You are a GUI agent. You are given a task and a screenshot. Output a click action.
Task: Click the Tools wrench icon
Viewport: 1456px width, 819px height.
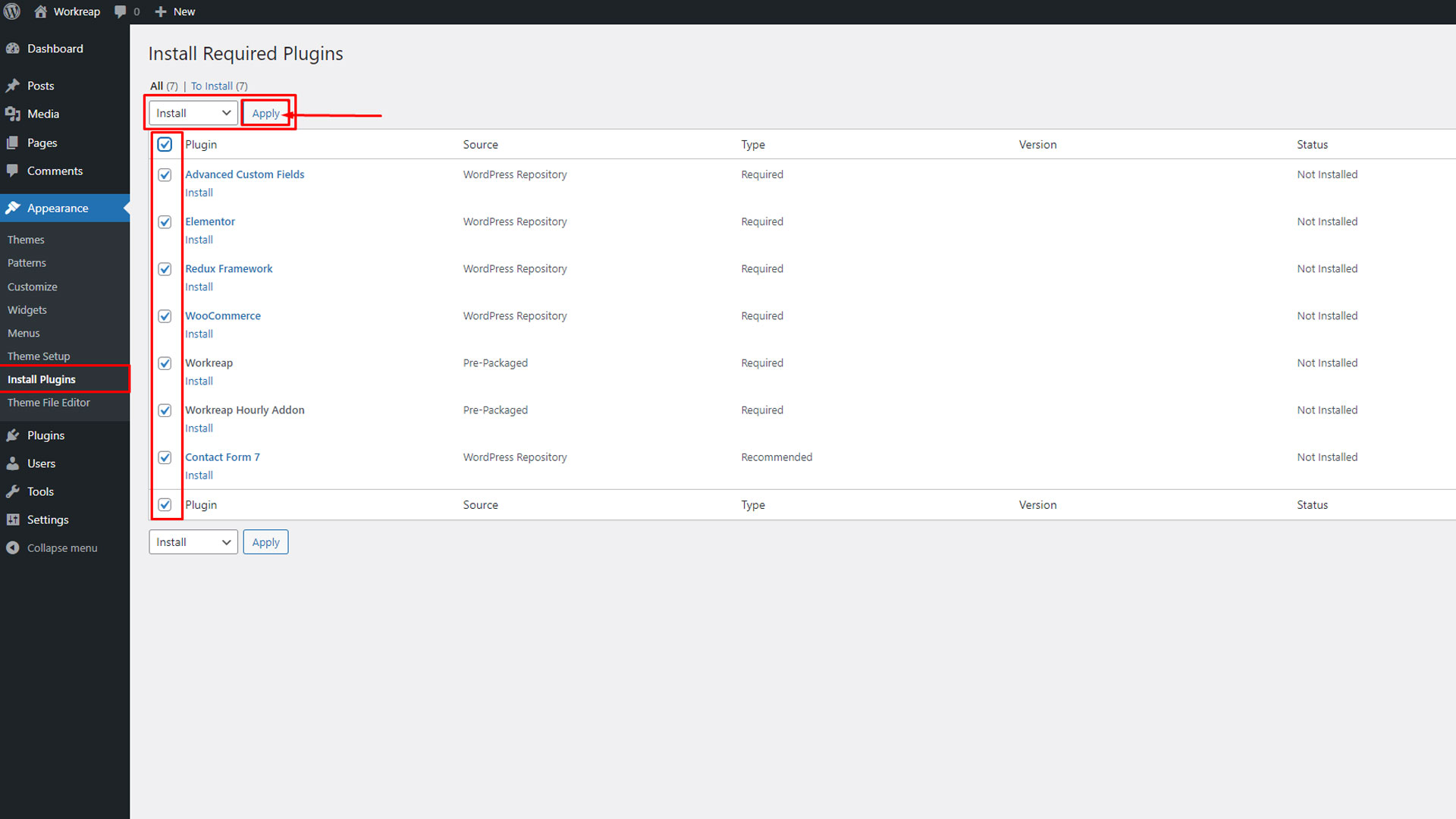click(x=13, y=491)
